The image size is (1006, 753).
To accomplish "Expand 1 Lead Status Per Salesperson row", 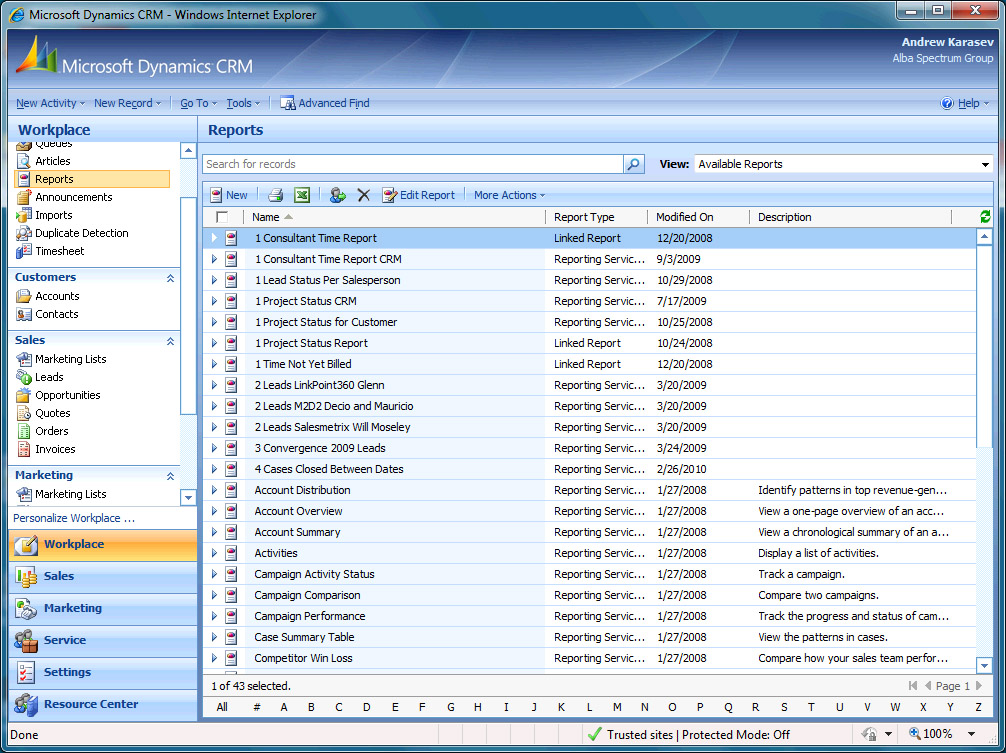I will click(x=214, y=280).
